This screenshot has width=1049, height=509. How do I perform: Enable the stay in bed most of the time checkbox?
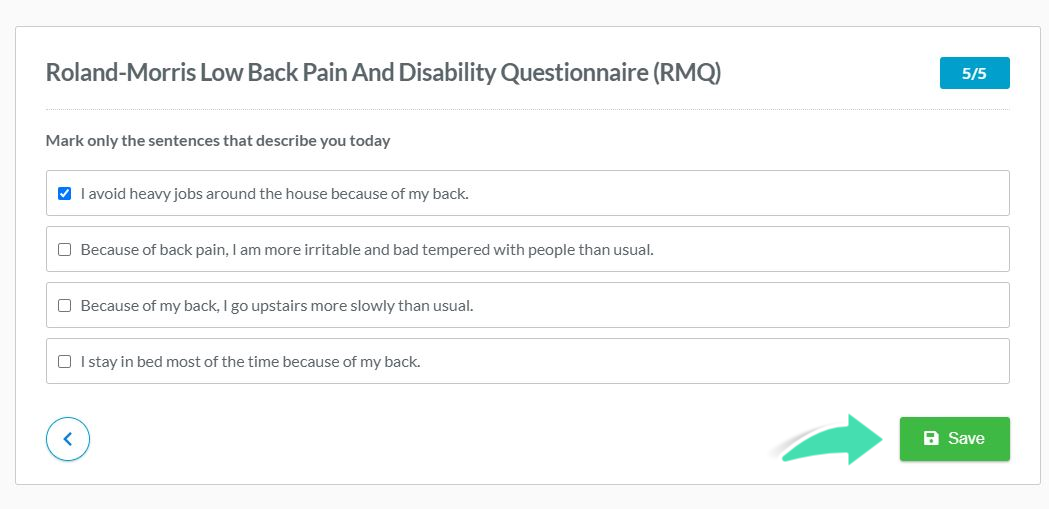pyautogui.click(x=64, y=362)
